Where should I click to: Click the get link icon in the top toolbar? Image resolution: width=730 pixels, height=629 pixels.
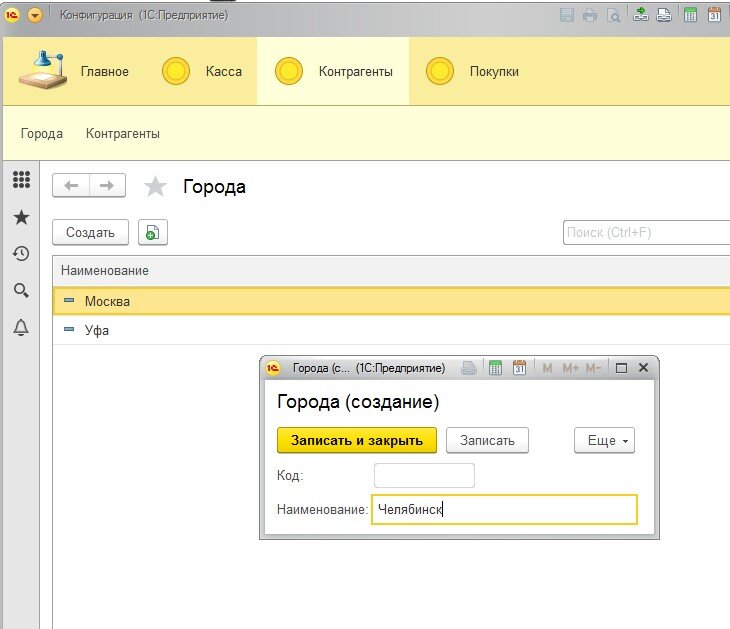641,14
